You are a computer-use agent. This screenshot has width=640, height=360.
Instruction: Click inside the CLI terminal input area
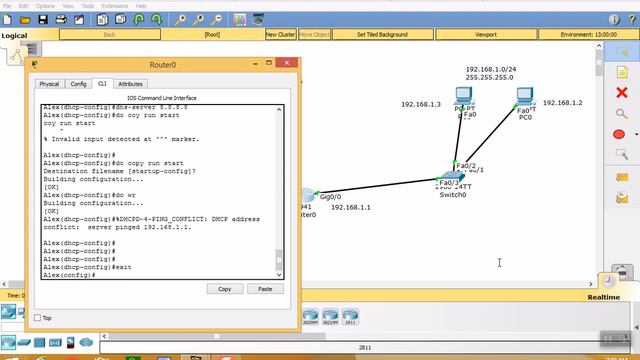click(158, 192)
